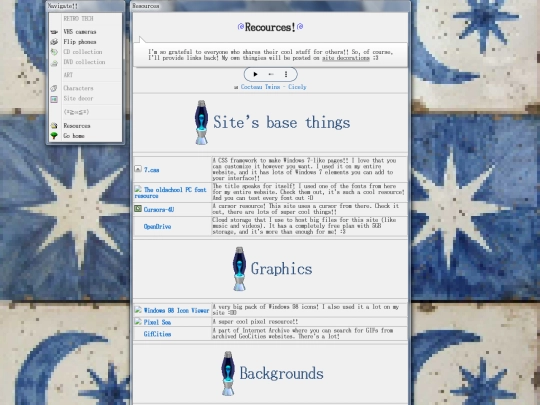Click the Resources window title bar

[x=270, y=6]
